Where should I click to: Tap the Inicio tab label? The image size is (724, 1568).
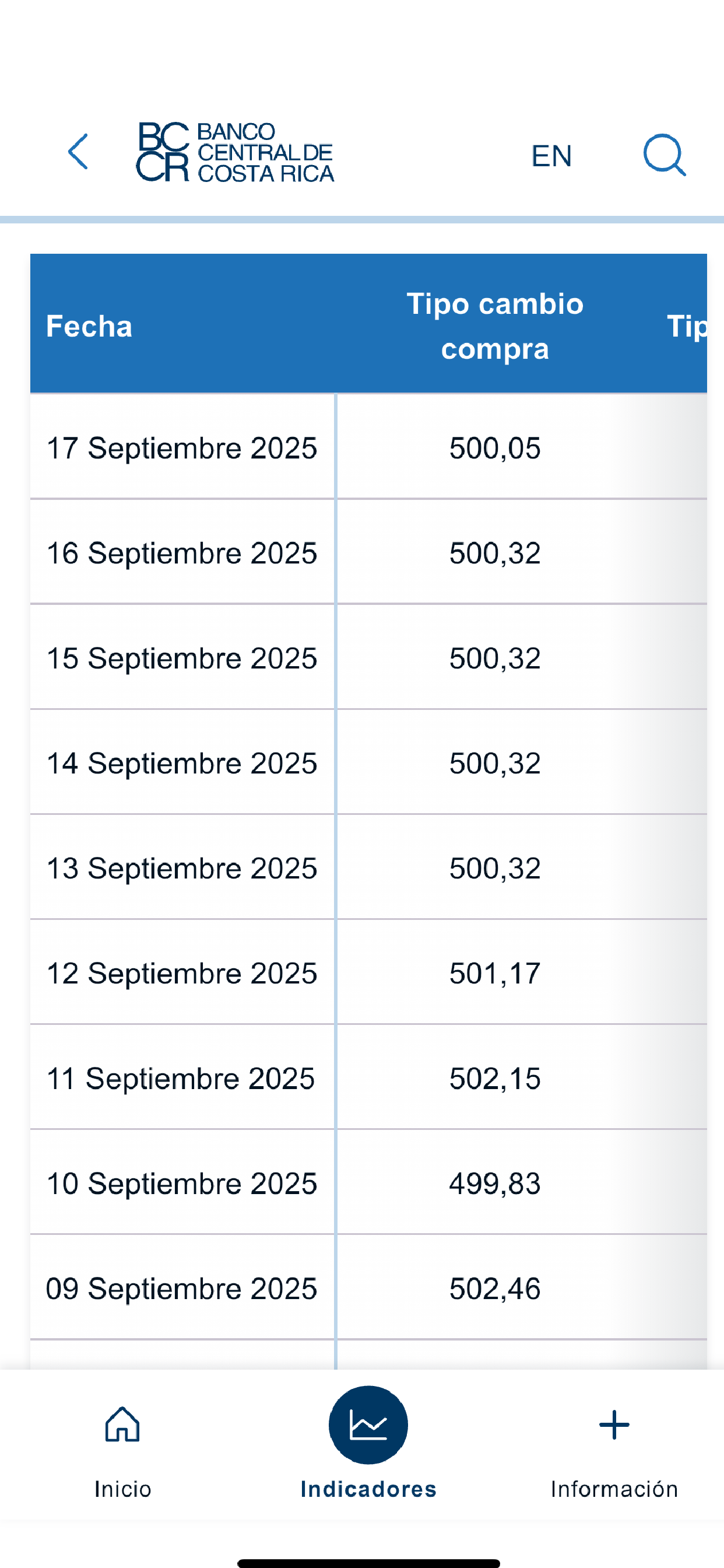[x=122, y=1489]
